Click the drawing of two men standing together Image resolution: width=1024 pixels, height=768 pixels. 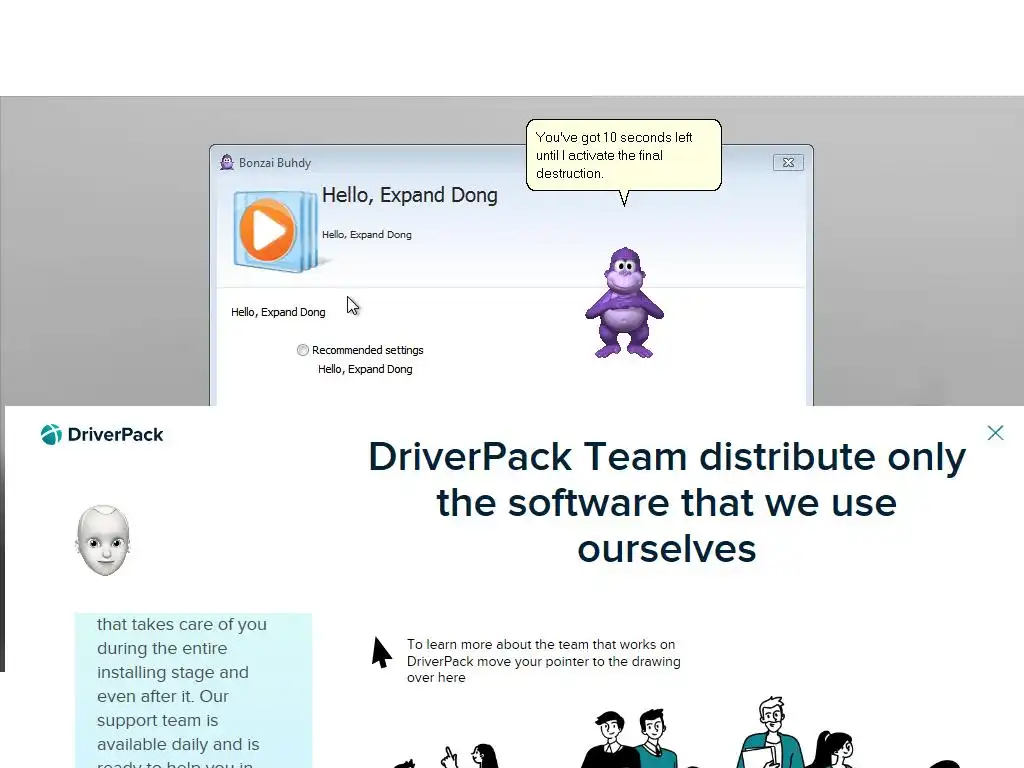click(x=630, y=738)
